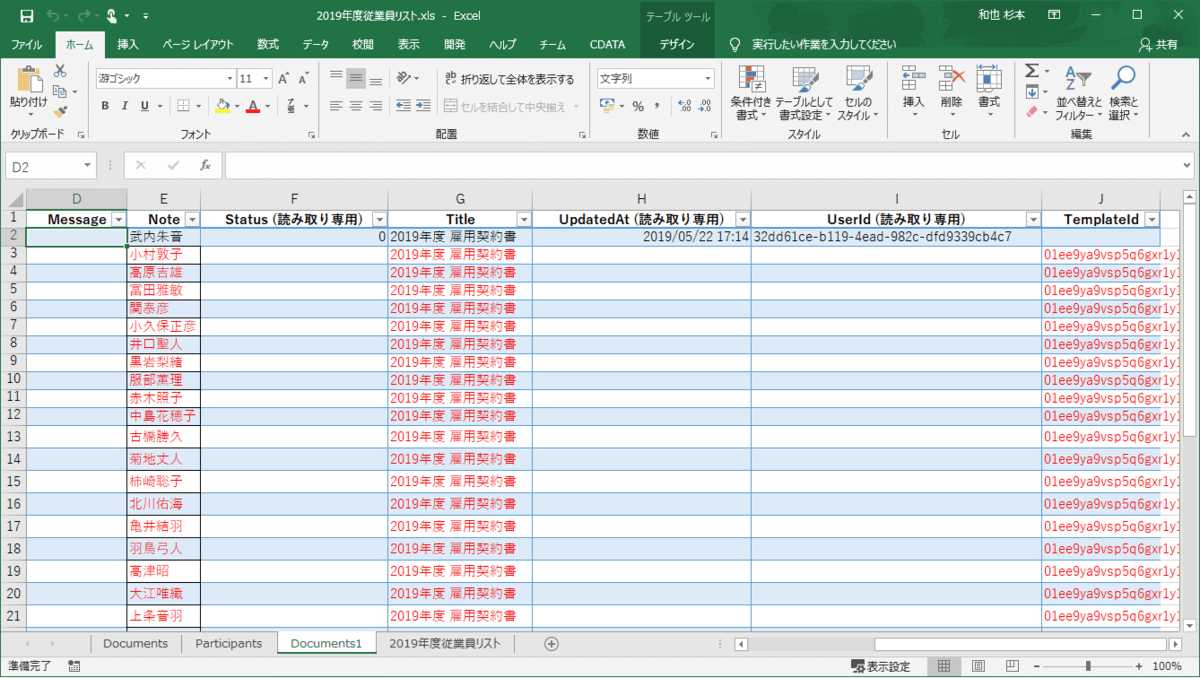Click the Cut scissors icon
The width and height of the screenshot is (1200, 678).
pyautogui.click(x=60, y=71)
